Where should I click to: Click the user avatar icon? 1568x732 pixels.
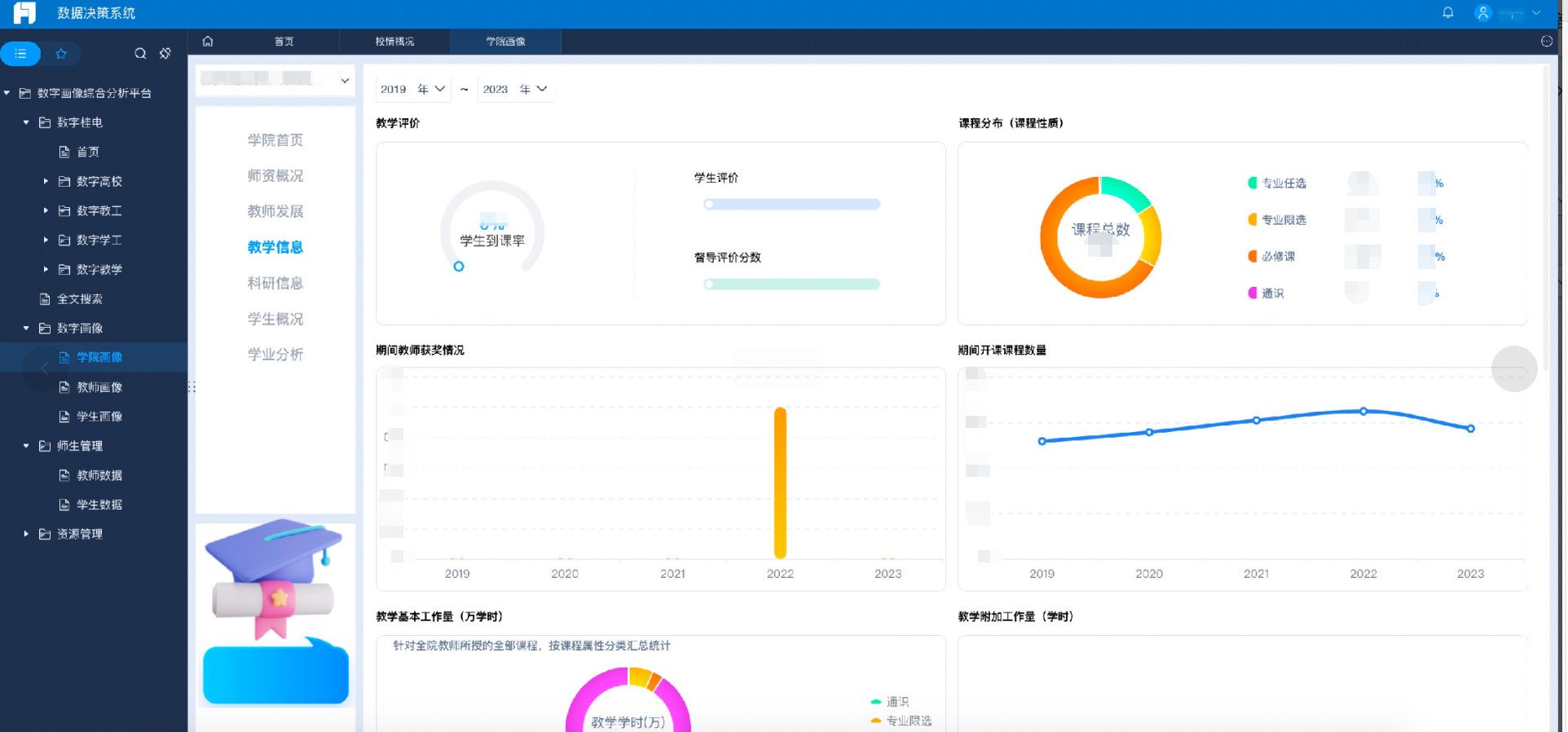[x=1483, y=13]
